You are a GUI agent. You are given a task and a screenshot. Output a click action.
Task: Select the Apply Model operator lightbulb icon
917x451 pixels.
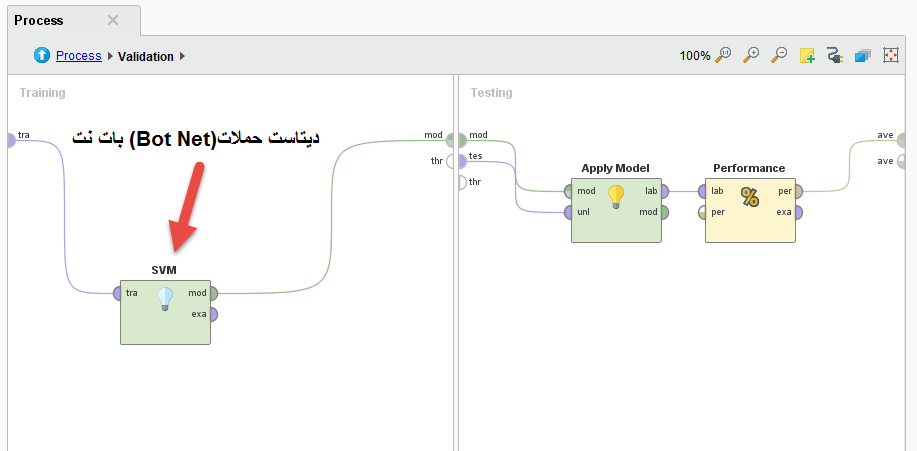616,196
